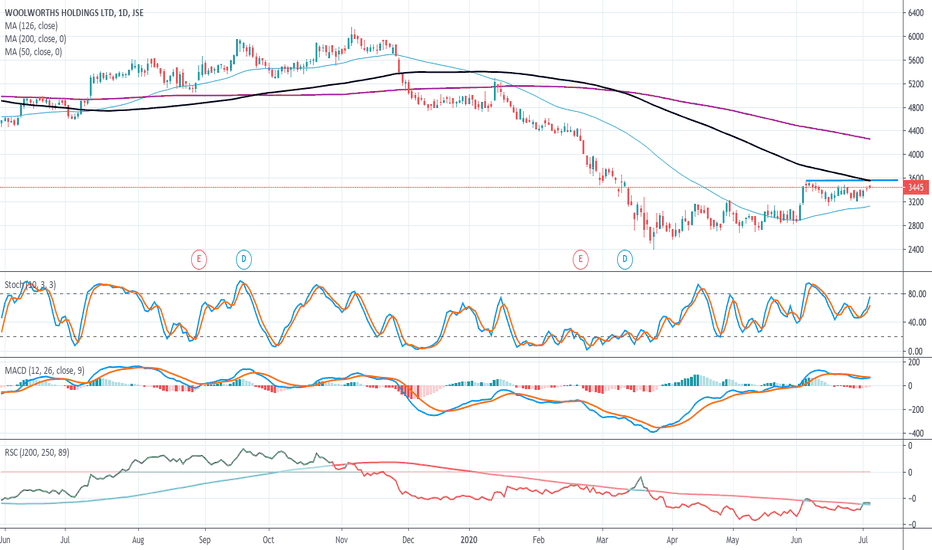Click the Stoch indicator legend label
The height and width of the screenshot is (550, 932).
point(30,285)
